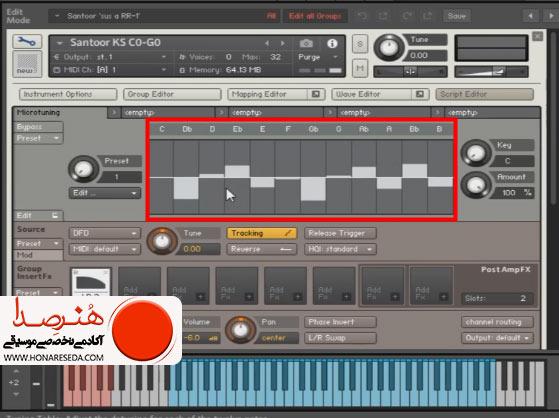The image size is (559, 418).
Task: Expand the Output default dropdown
Action: click(x=497, y=338)
